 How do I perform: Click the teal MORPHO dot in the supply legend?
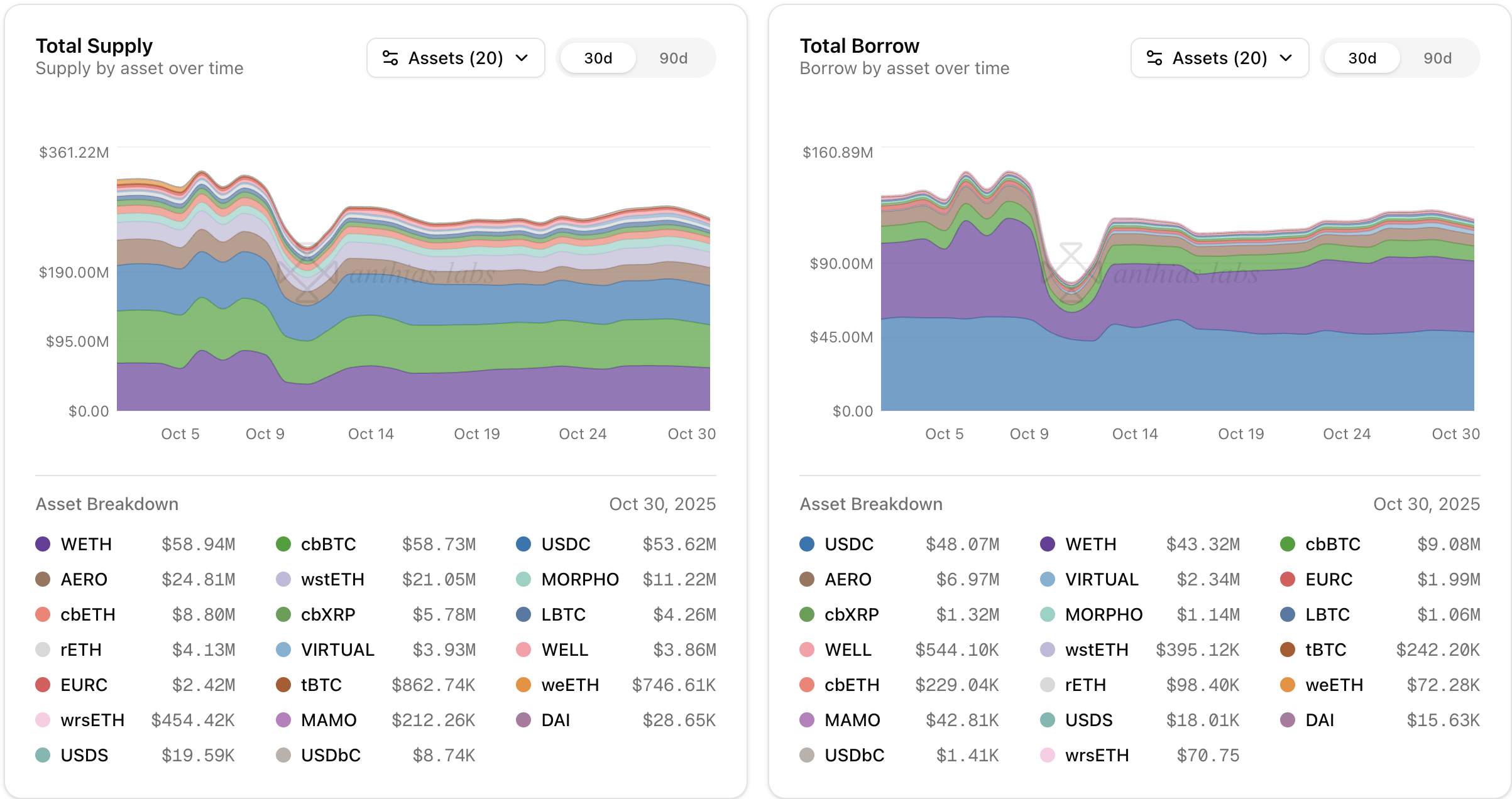click(x=523, y=579)
